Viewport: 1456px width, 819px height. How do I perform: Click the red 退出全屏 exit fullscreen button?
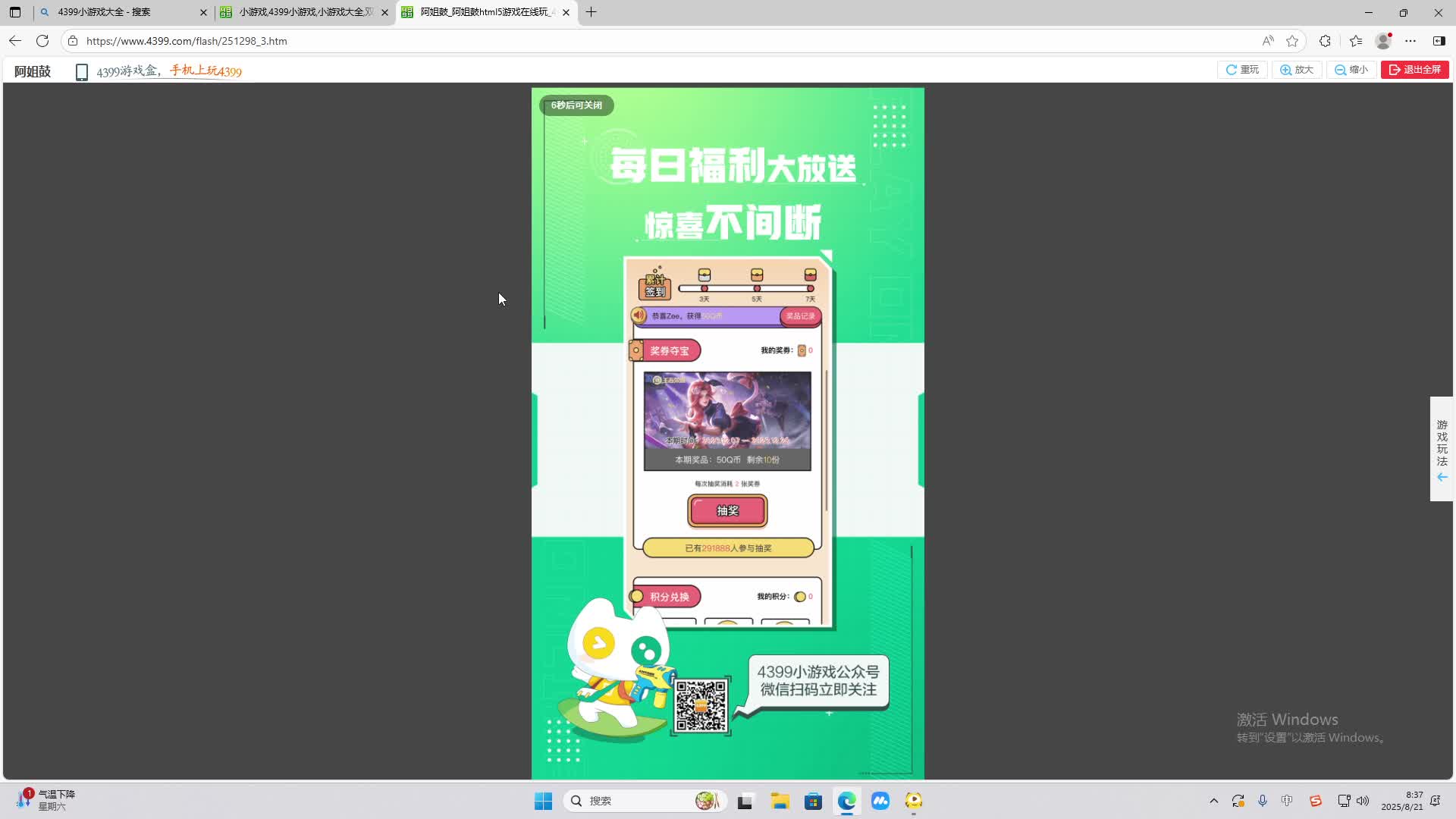point(1415,69)
